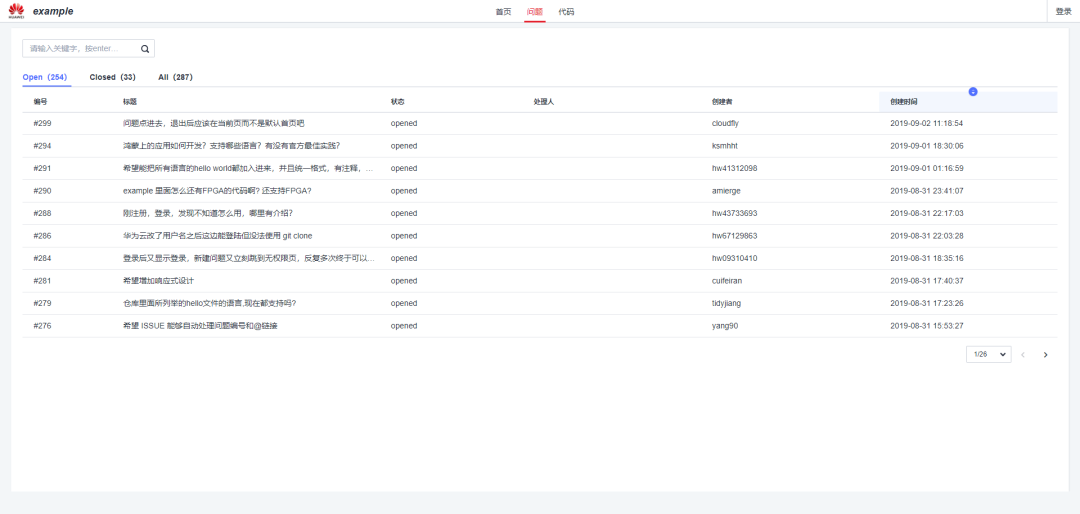Viewport: 1080px width, 514px height.
Task: Click issue number #299
Action: [42, 123]
